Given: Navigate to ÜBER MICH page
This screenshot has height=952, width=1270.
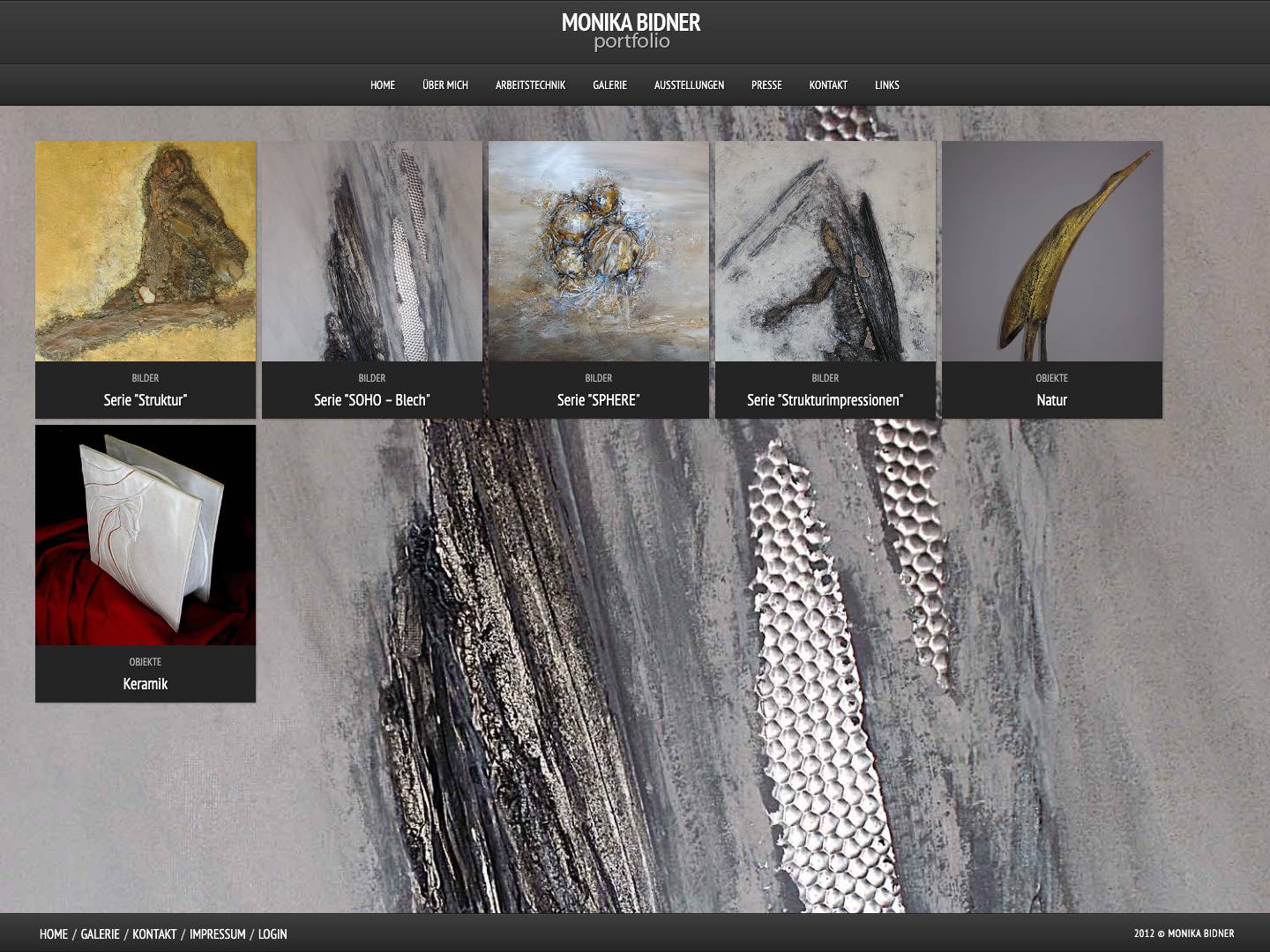Looking at the screenshot, I should pyautogui.click(x=444, y=85).
